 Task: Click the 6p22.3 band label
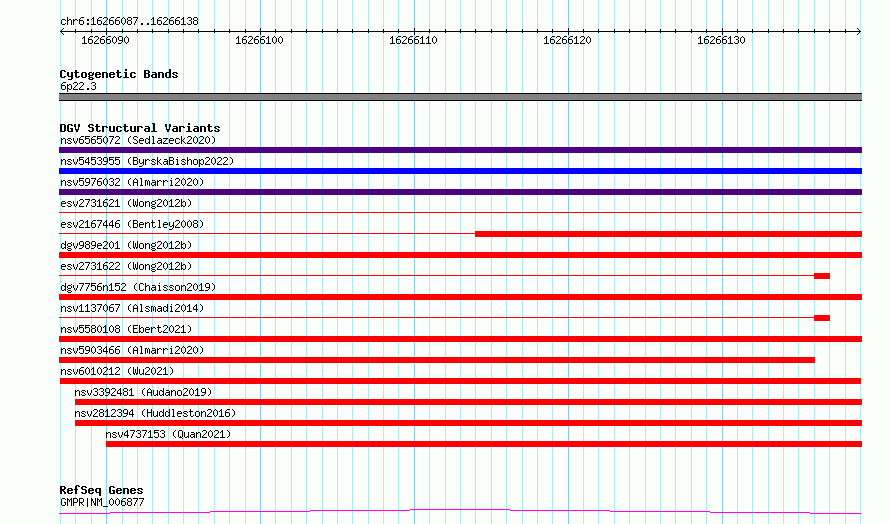coord(78,86)
